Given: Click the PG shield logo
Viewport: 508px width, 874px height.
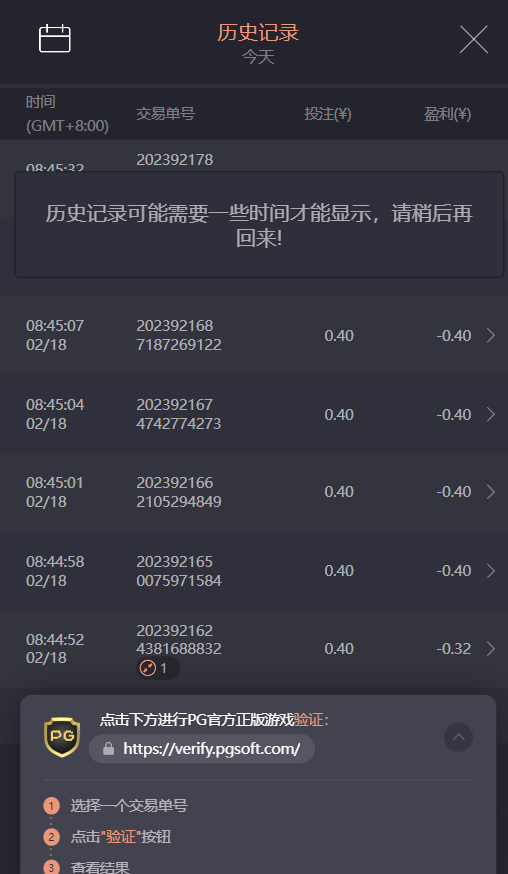Looking at the screenshot, I should pos(62,737).
